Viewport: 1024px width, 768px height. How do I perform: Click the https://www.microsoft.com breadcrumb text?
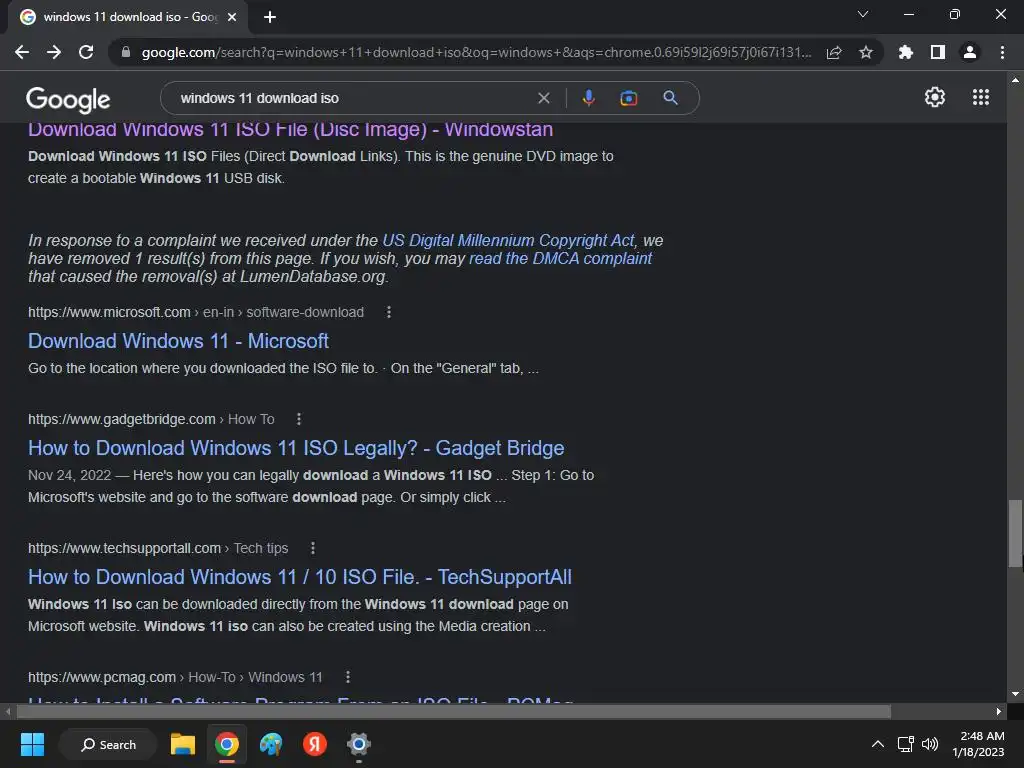pos(109,312)
